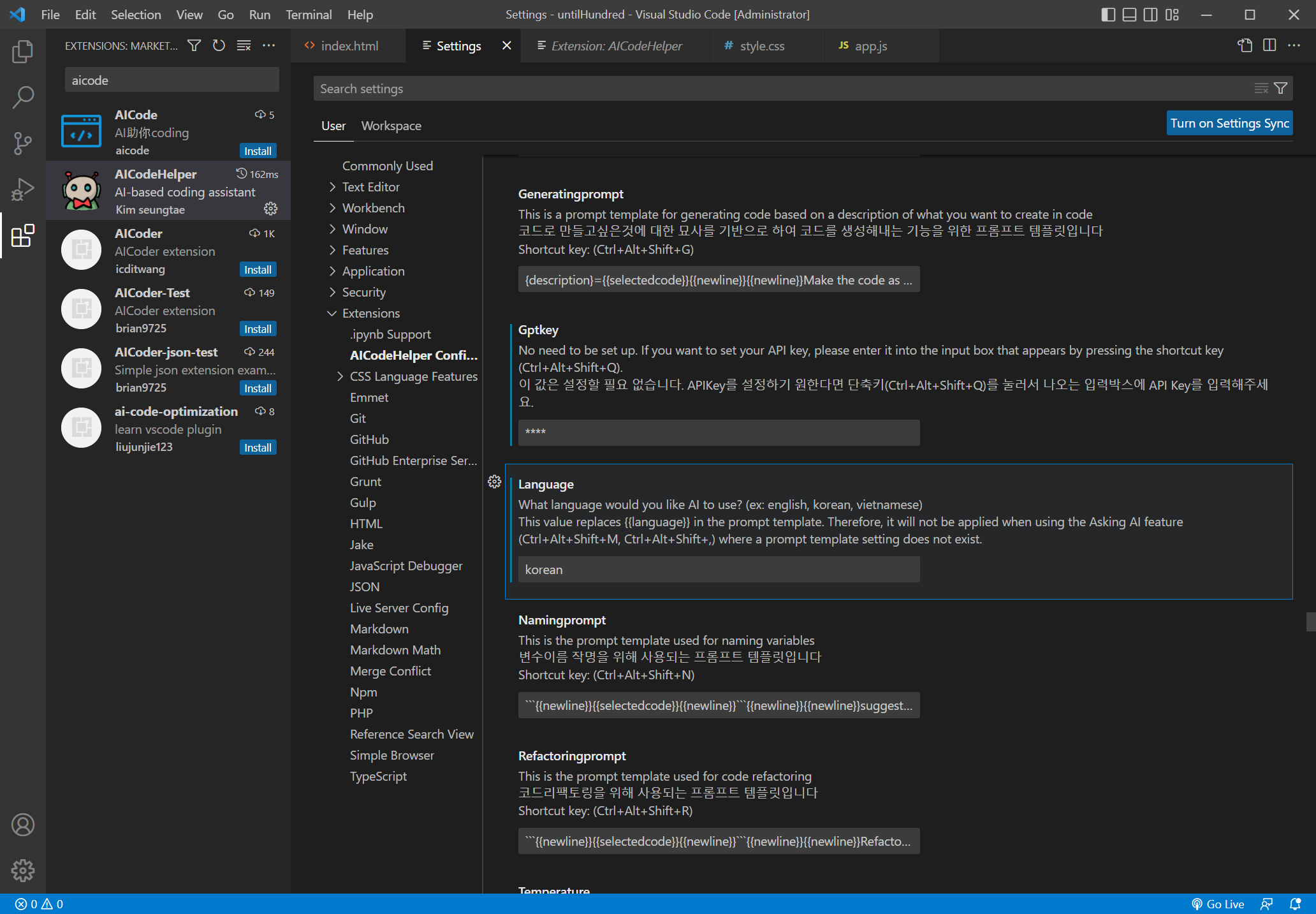The image size is (1316, 914).
Task: Open Settings JSON file icon
Action: (1245, 45)
